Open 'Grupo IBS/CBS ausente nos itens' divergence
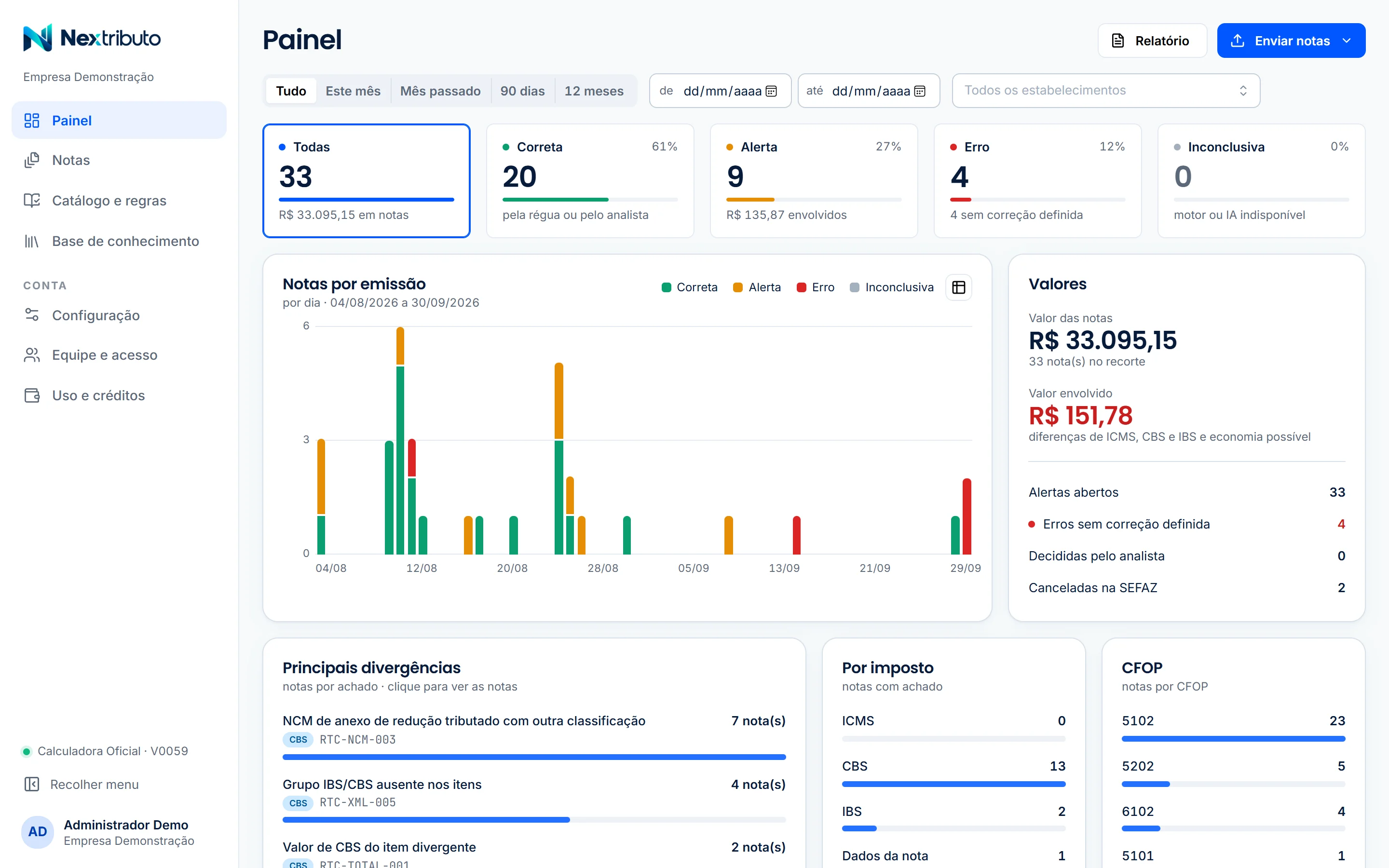Viewport: 1389px width, 868px height. 534,799
